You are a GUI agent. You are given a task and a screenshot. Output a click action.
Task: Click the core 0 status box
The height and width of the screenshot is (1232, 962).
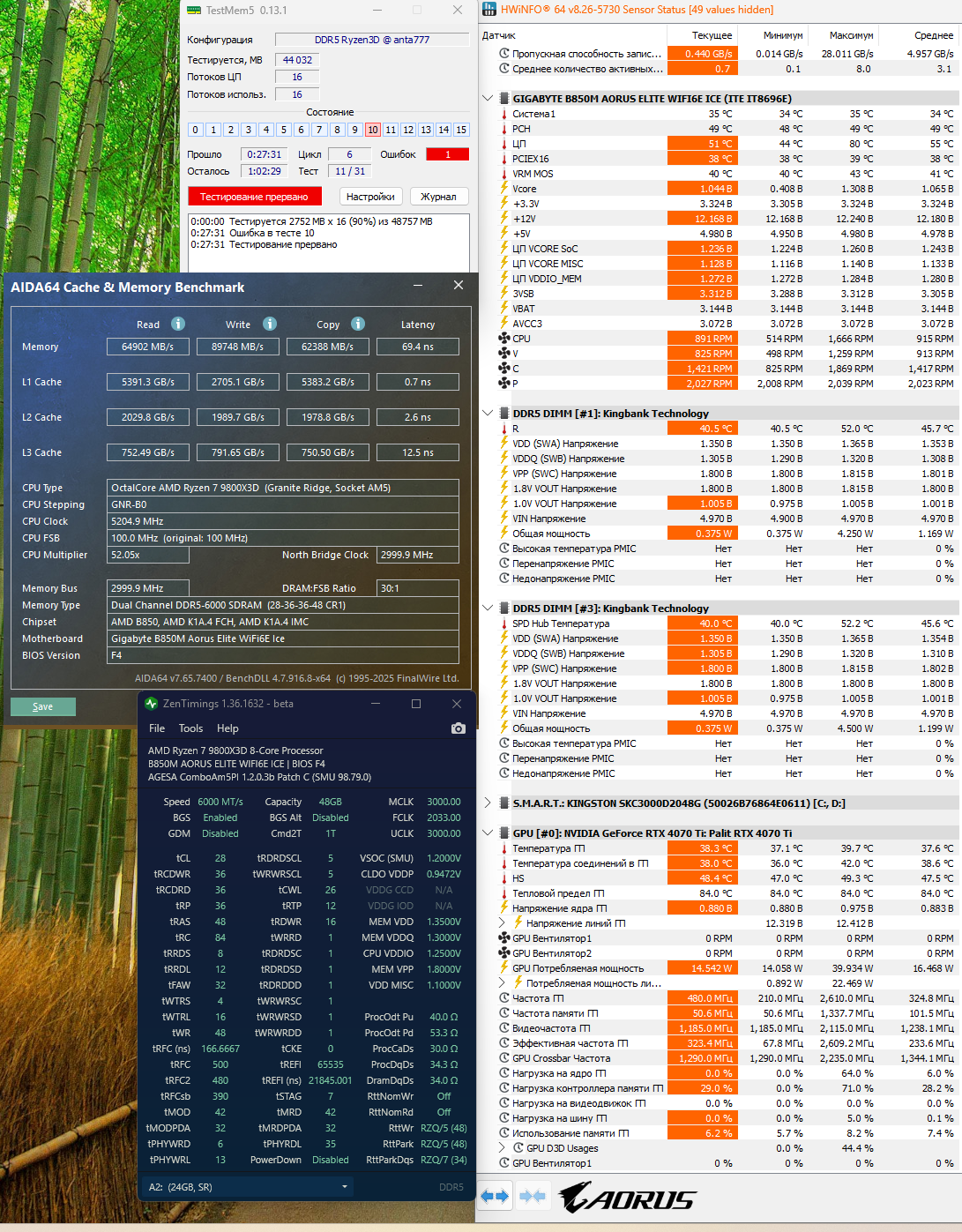click(196, 130)
